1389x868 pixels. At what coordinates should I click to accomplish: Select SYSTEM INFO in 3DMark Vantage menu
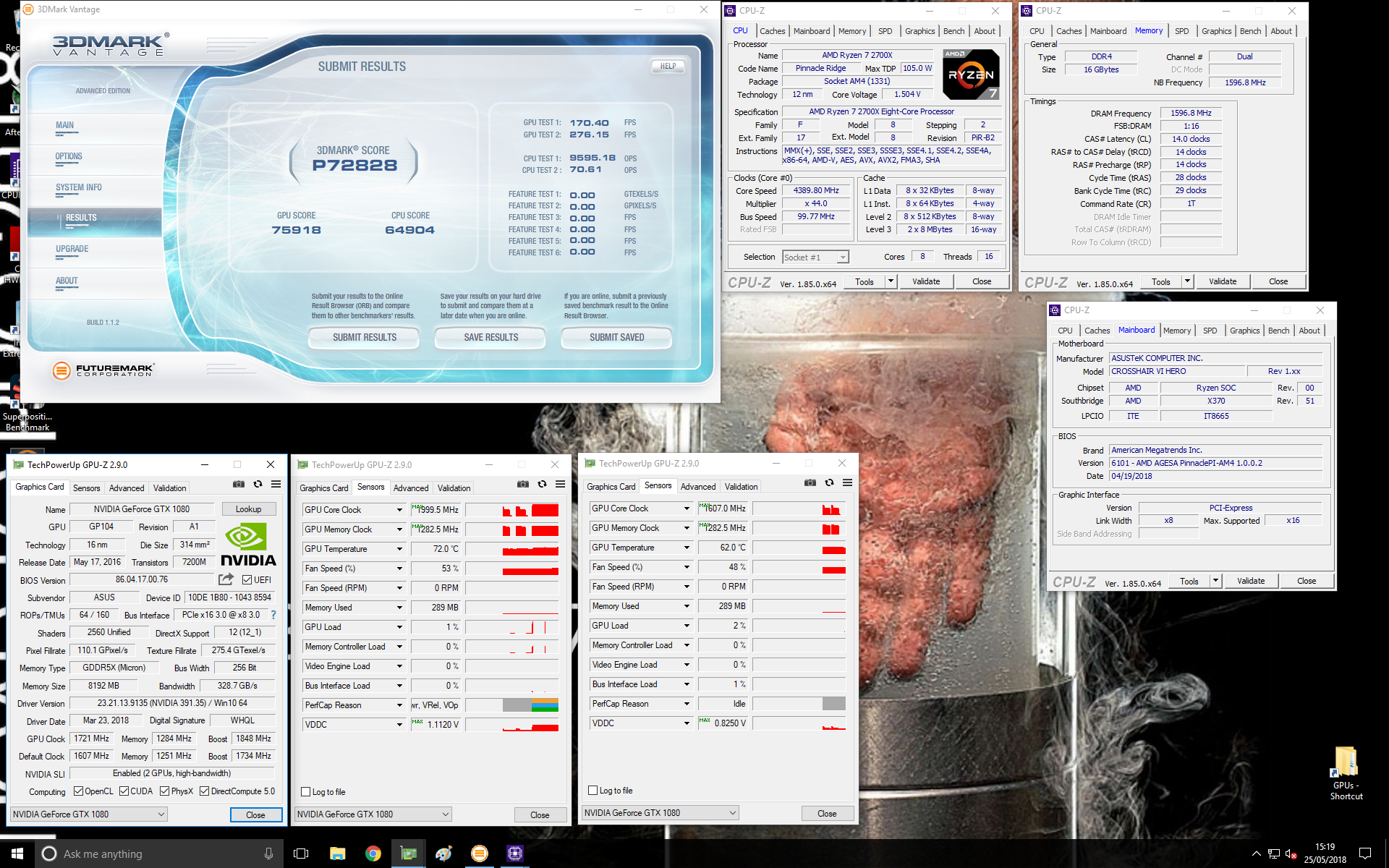79,187
